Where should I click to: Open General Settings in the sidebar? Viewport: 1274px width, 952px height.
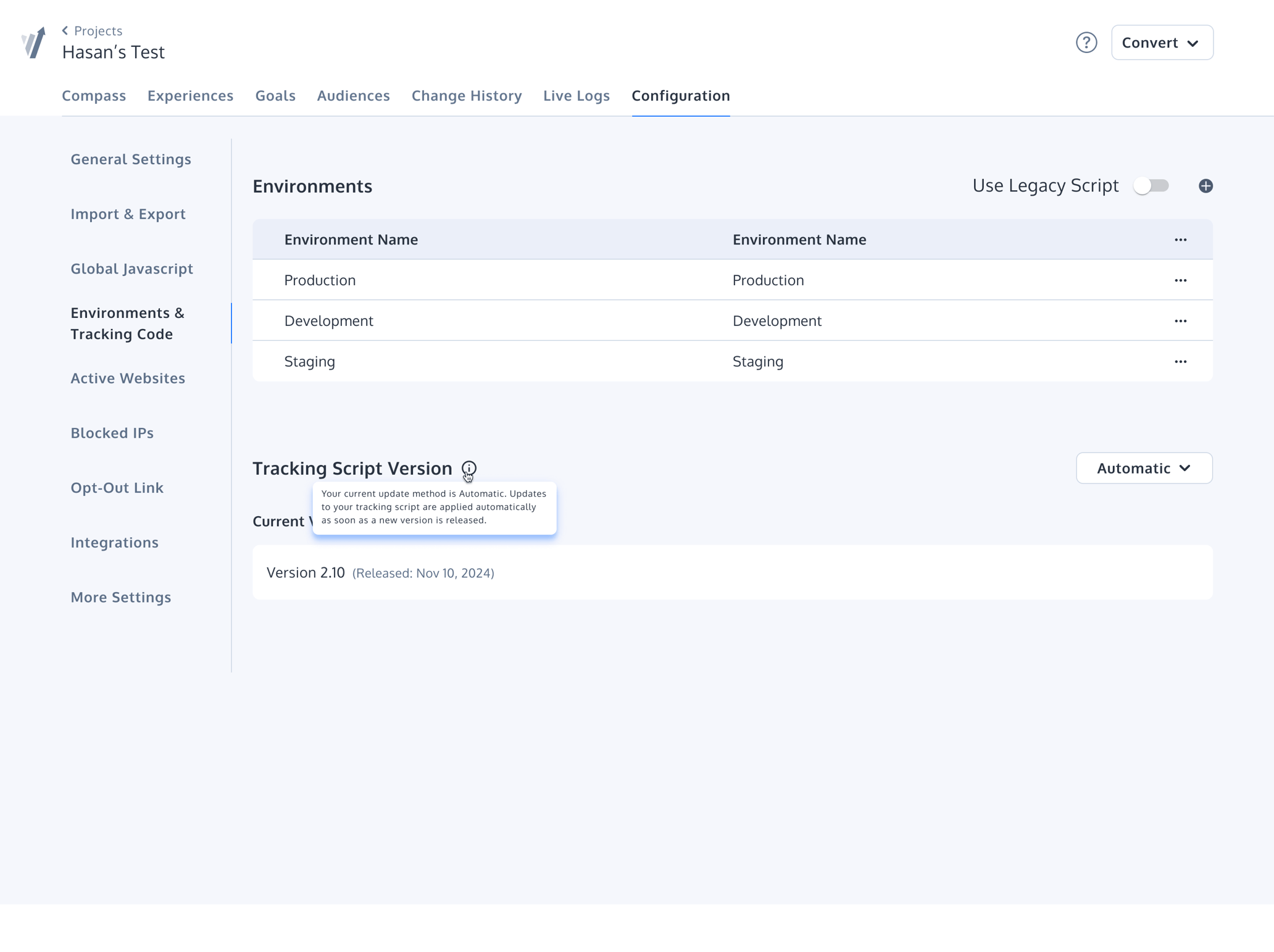[x=130, y=159]
